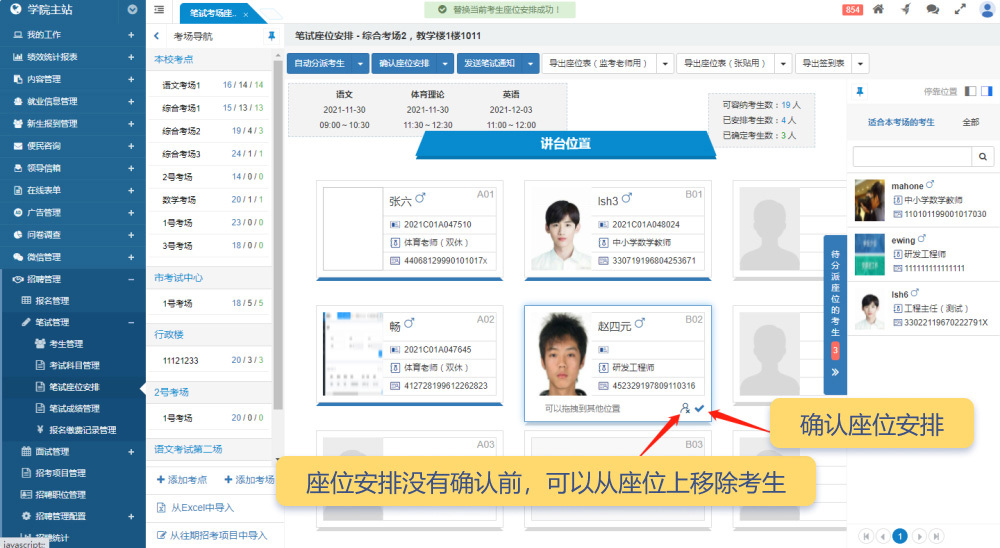Click the search magnifier in candidate panel
The width and height of the screenshot is (1000, 548).
coord(983,157)
